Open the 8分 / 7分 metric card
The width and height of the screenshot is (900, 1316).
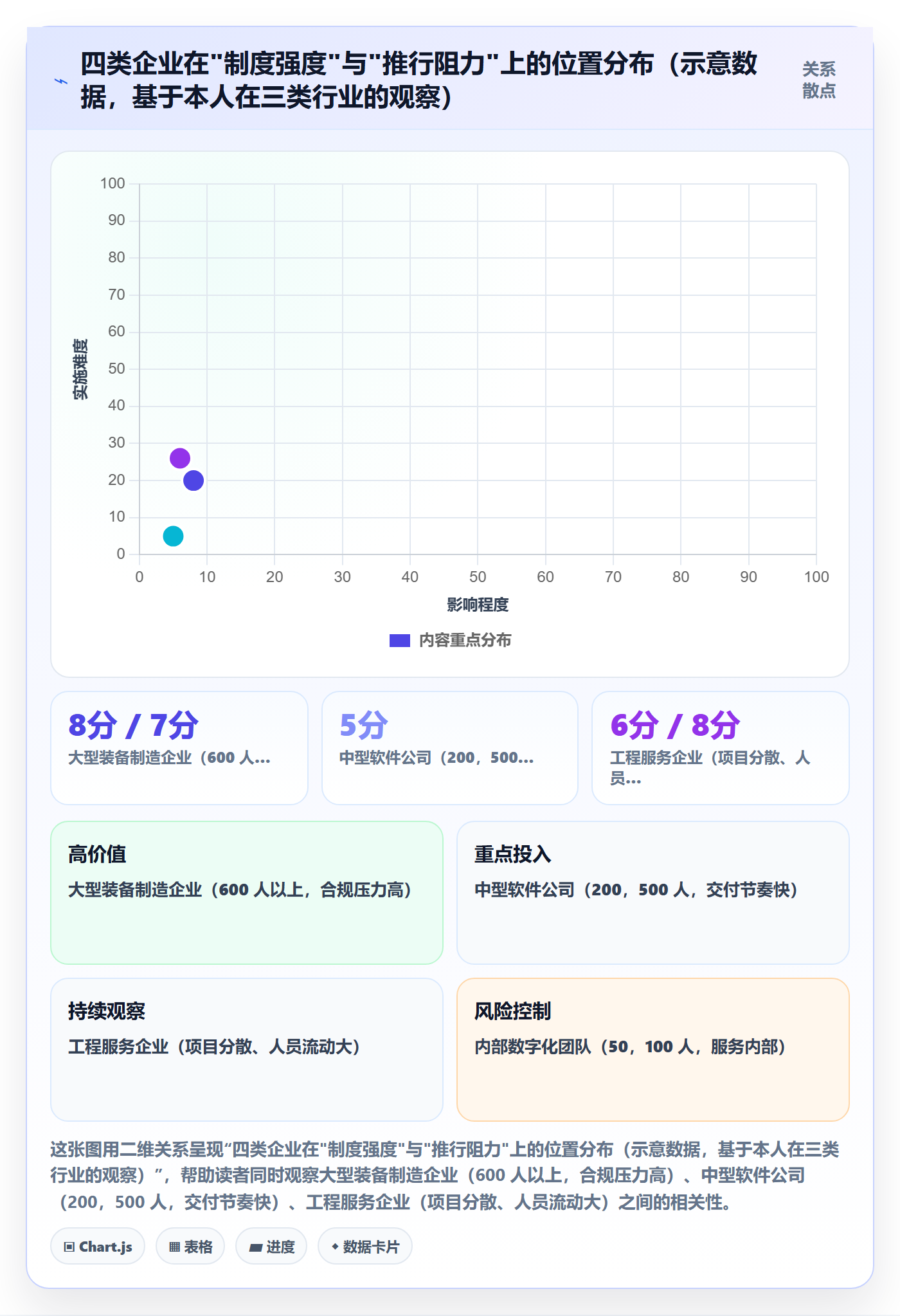[179, 748]
